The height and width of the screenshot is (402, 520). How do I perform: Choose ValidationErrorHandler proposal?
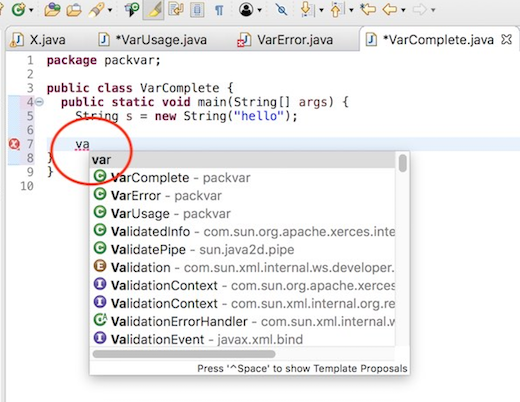pyautogui.click(x=243, y=322)
